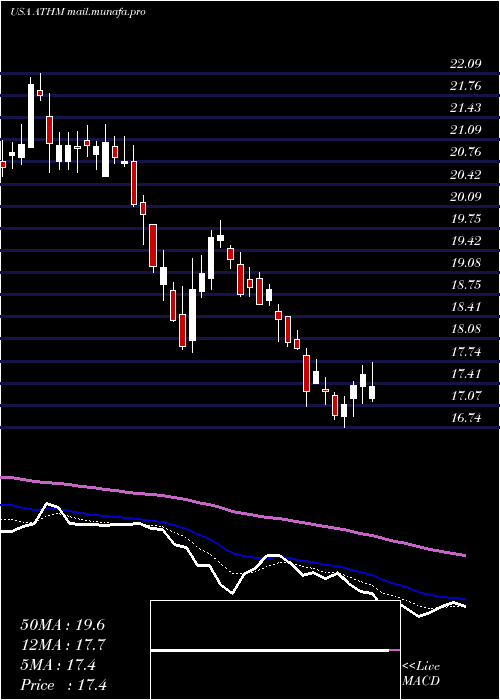Click the <<Live MACD label
The width and height of the screenshot is (500, 700).
click(421, 674)
